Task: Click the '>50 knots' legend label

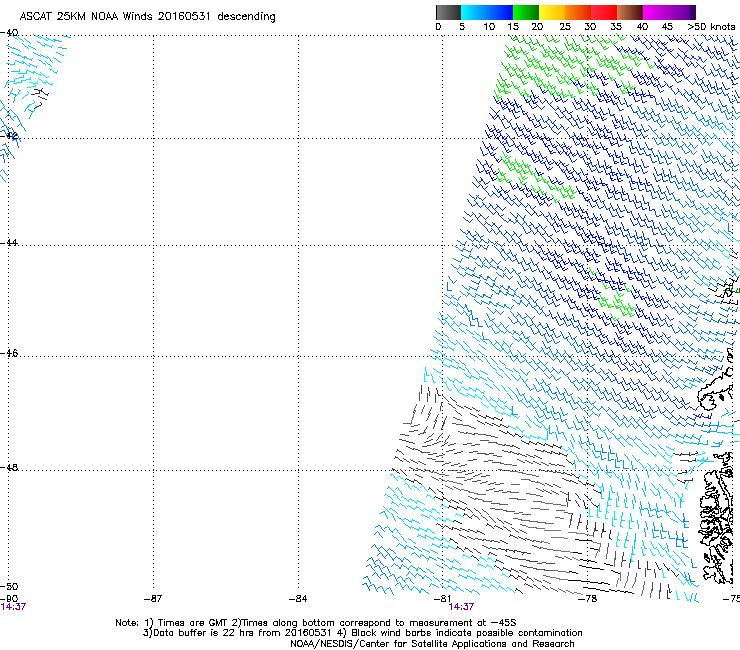Action: click(711, 27)
